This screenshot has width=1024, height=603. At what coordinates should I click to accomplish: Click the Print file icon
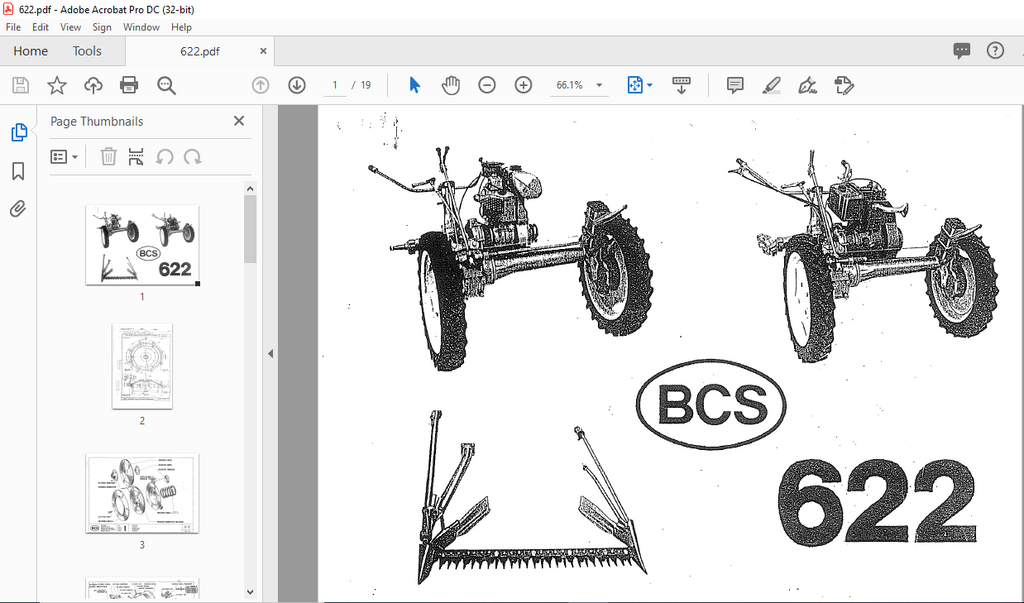[129, 86]
